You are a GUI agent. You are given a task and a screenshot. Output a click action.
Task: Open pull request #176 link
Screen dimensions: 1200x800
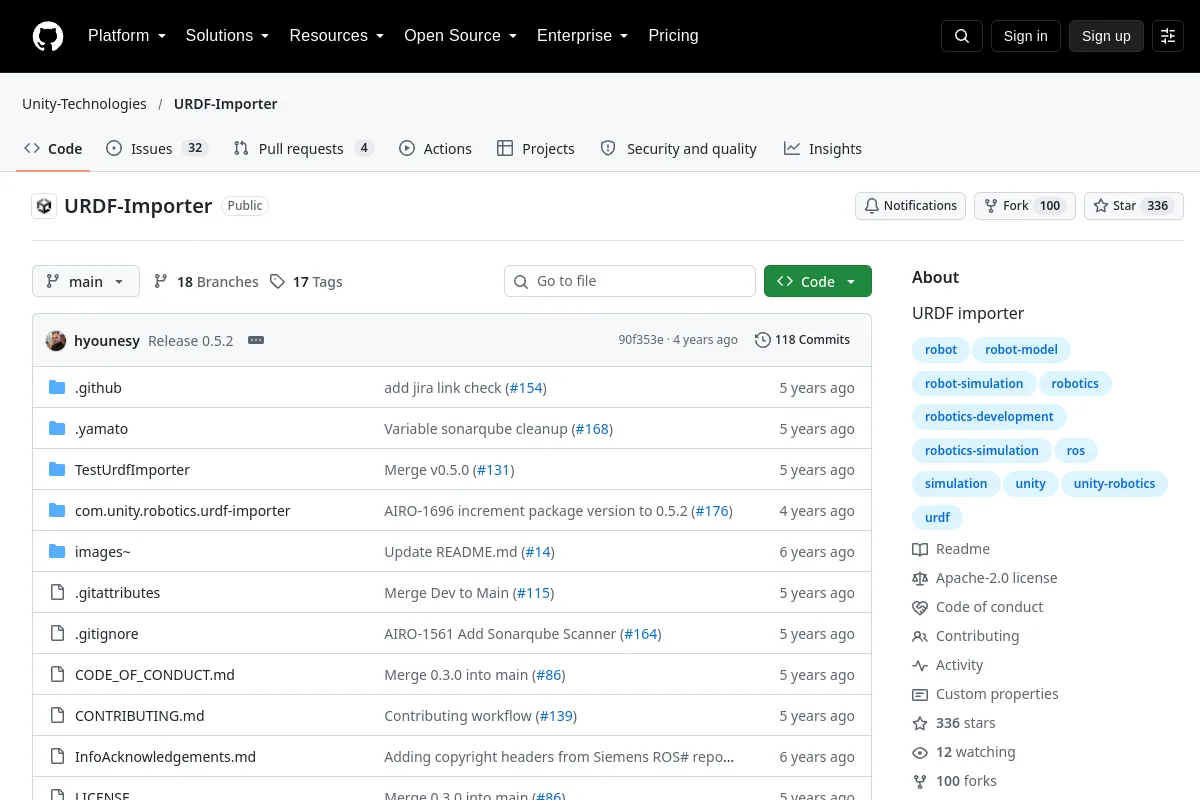(712, 511)
